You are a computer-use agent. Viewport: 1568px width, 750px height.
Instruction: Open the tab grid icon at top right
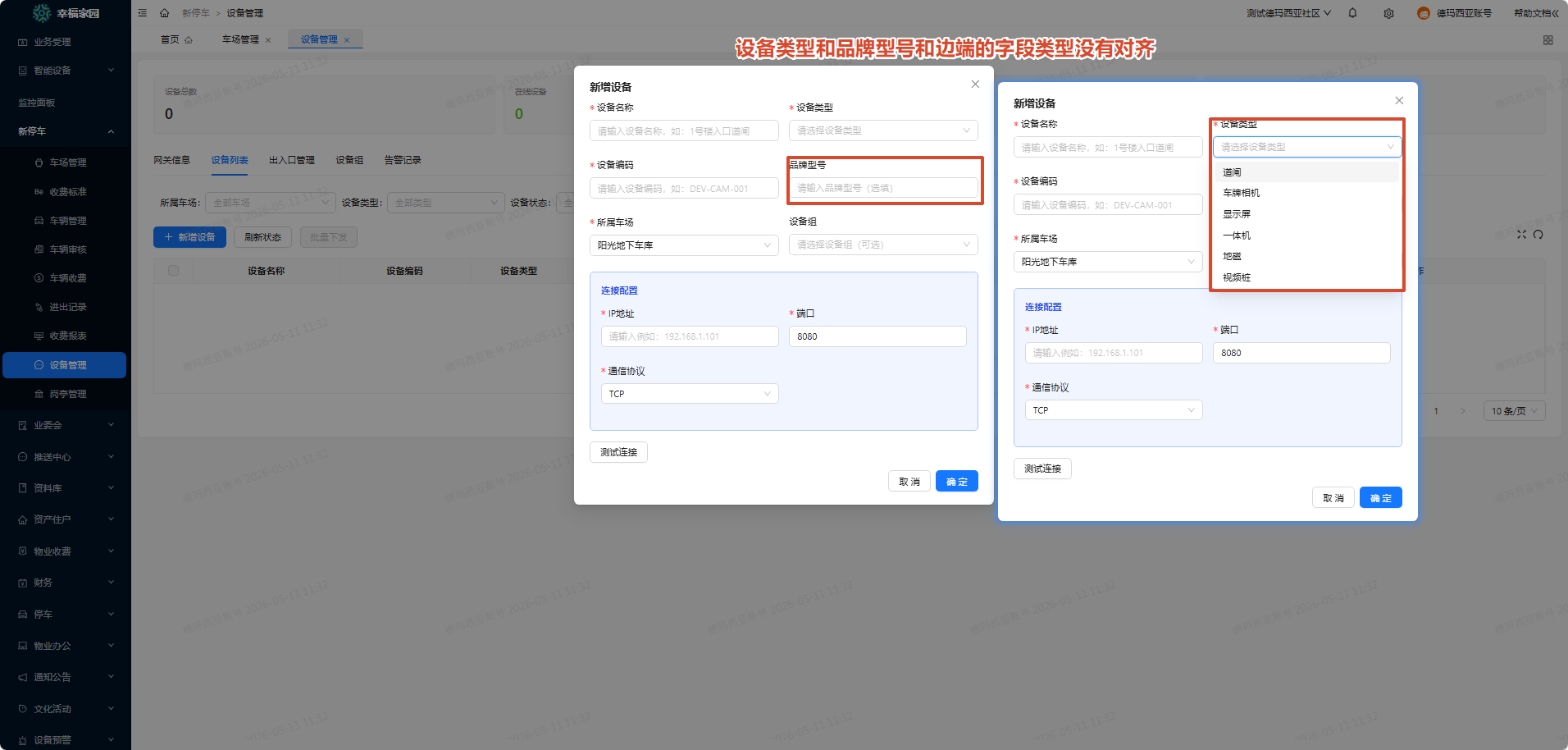click(x=1548, y=39)
